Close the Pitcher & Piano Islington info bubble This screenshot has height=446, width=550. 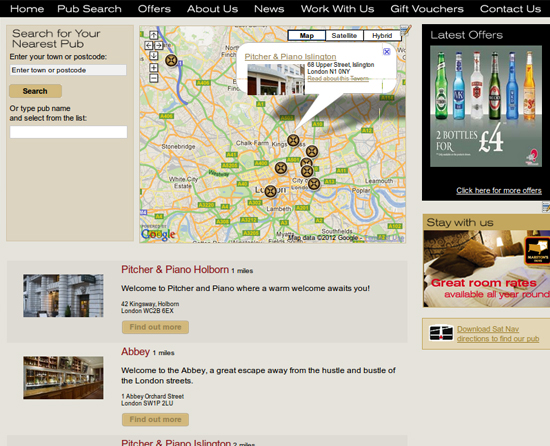point(387,52)
